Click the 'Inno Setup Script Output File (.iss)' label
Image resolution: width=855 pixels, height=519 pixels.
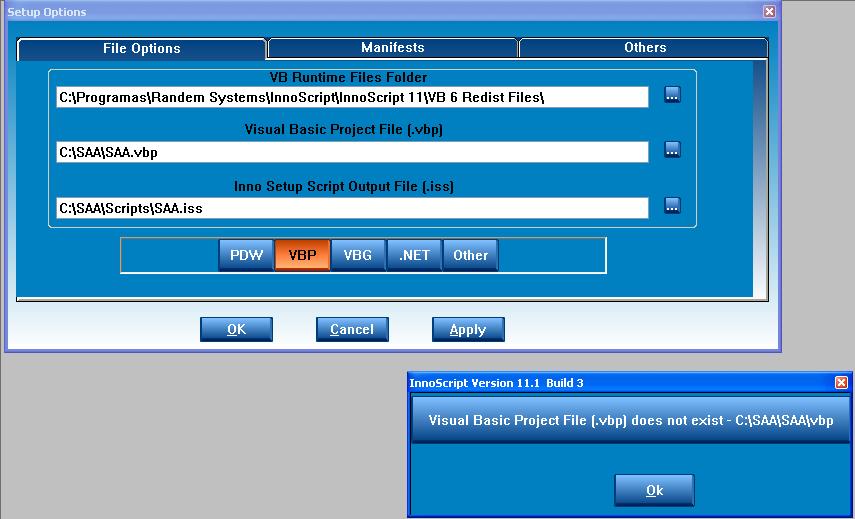[344, 186]
